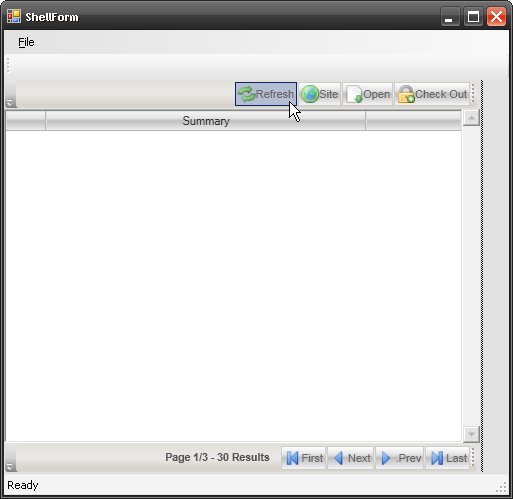Screen dimensions: 513x499
Task: Select the Check Out lock button
Action: click(432, 94)
